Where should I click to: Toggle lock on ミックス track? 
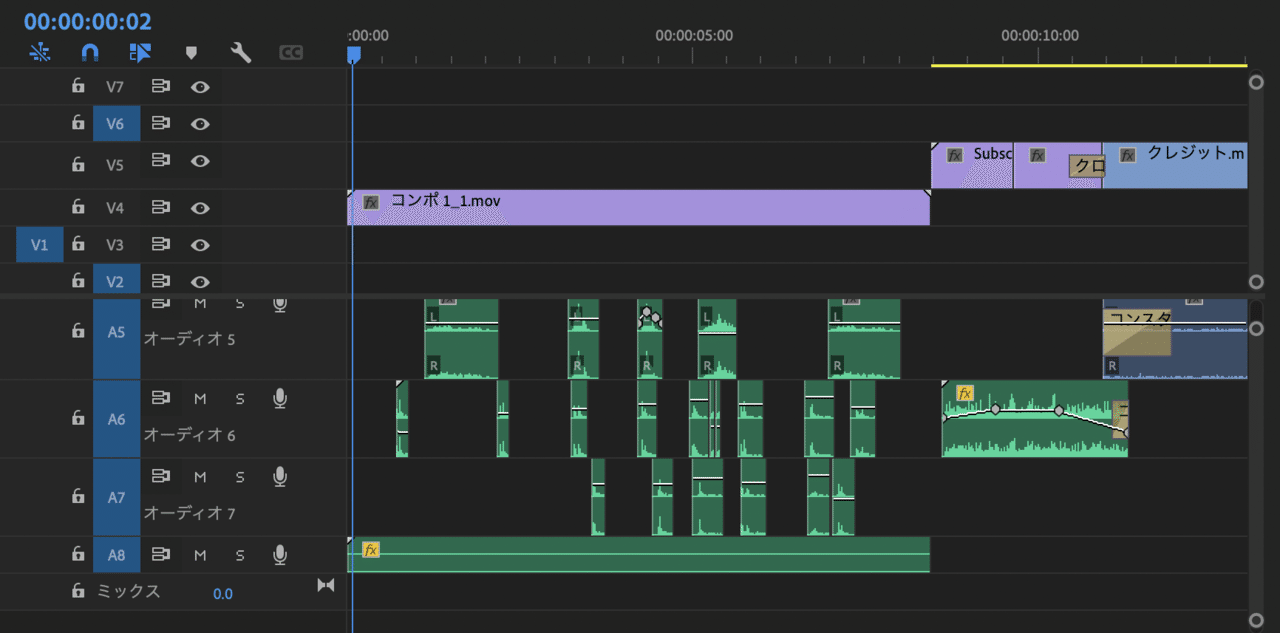78,591
